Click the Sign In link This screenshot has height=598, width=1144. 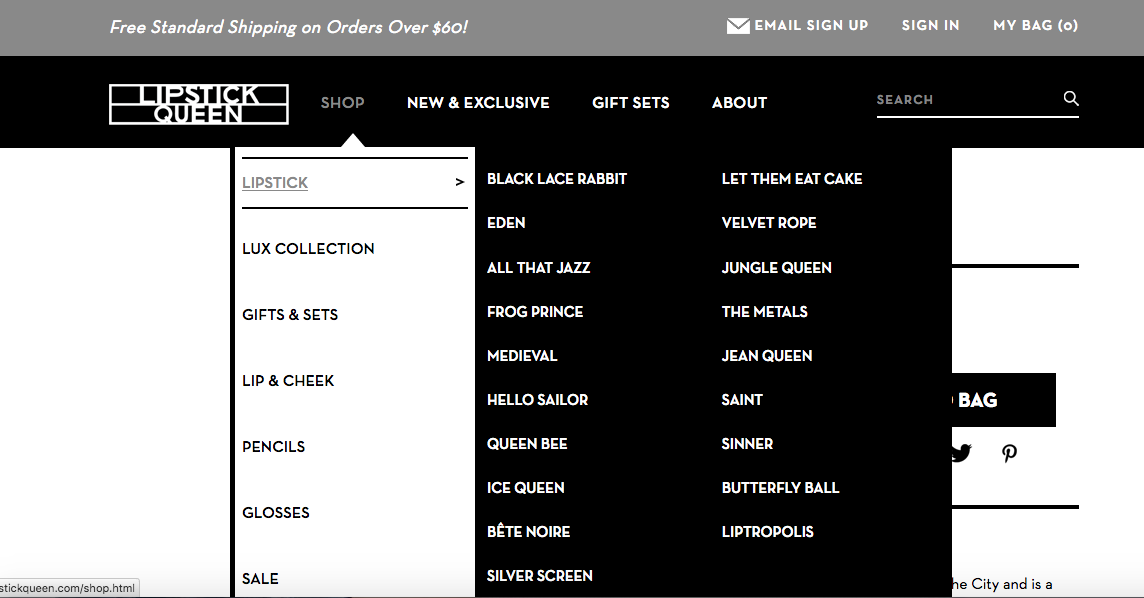click(930, 26)
